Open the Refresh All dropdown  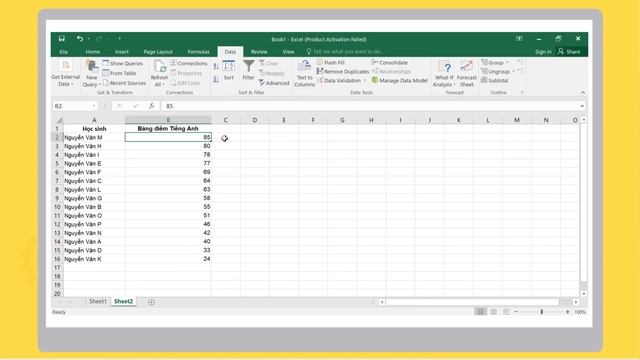159,73
